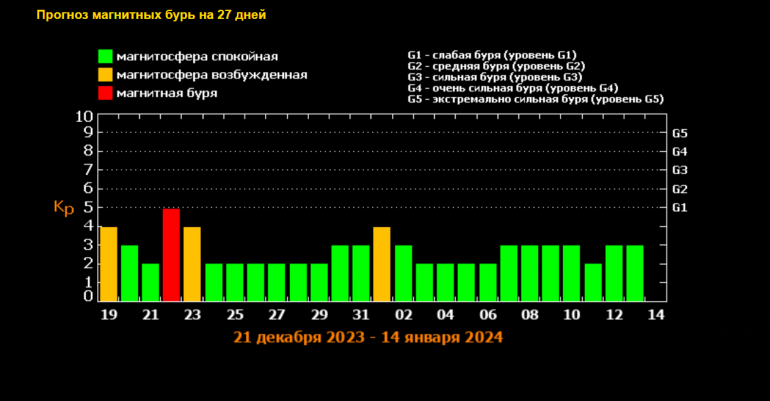The image size is (770, 401).
Task: Click the legend text 'магнитосфера спокойная'
Action: (197, 56)
